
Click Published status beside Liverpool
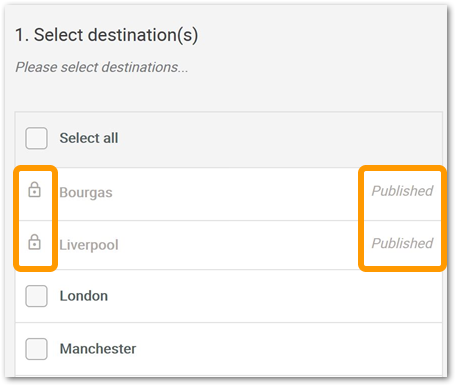[x=402, y=243]
